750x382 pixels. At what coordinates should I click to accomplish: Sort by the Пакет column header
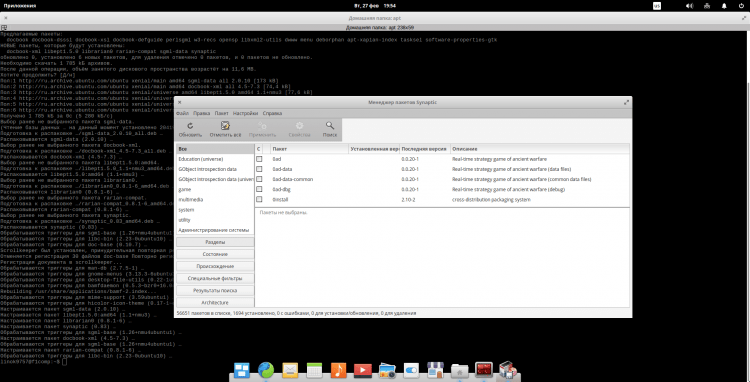pos(309,149)
